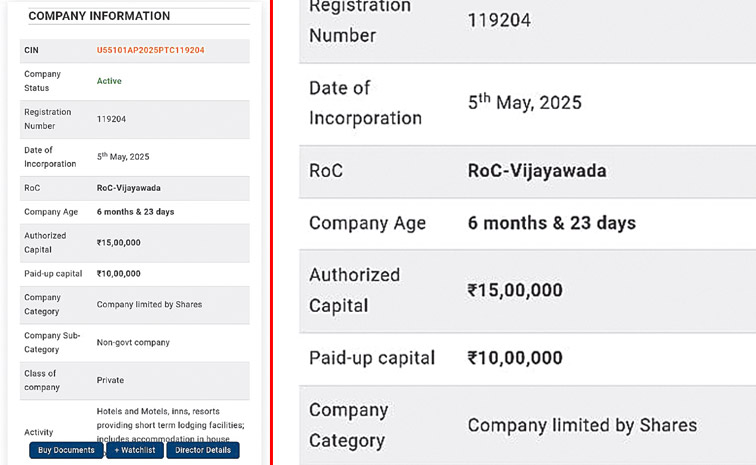756x465 pixels.
Task: Click enlarged Company limited by Shares text
Action: tap(582, 425)
